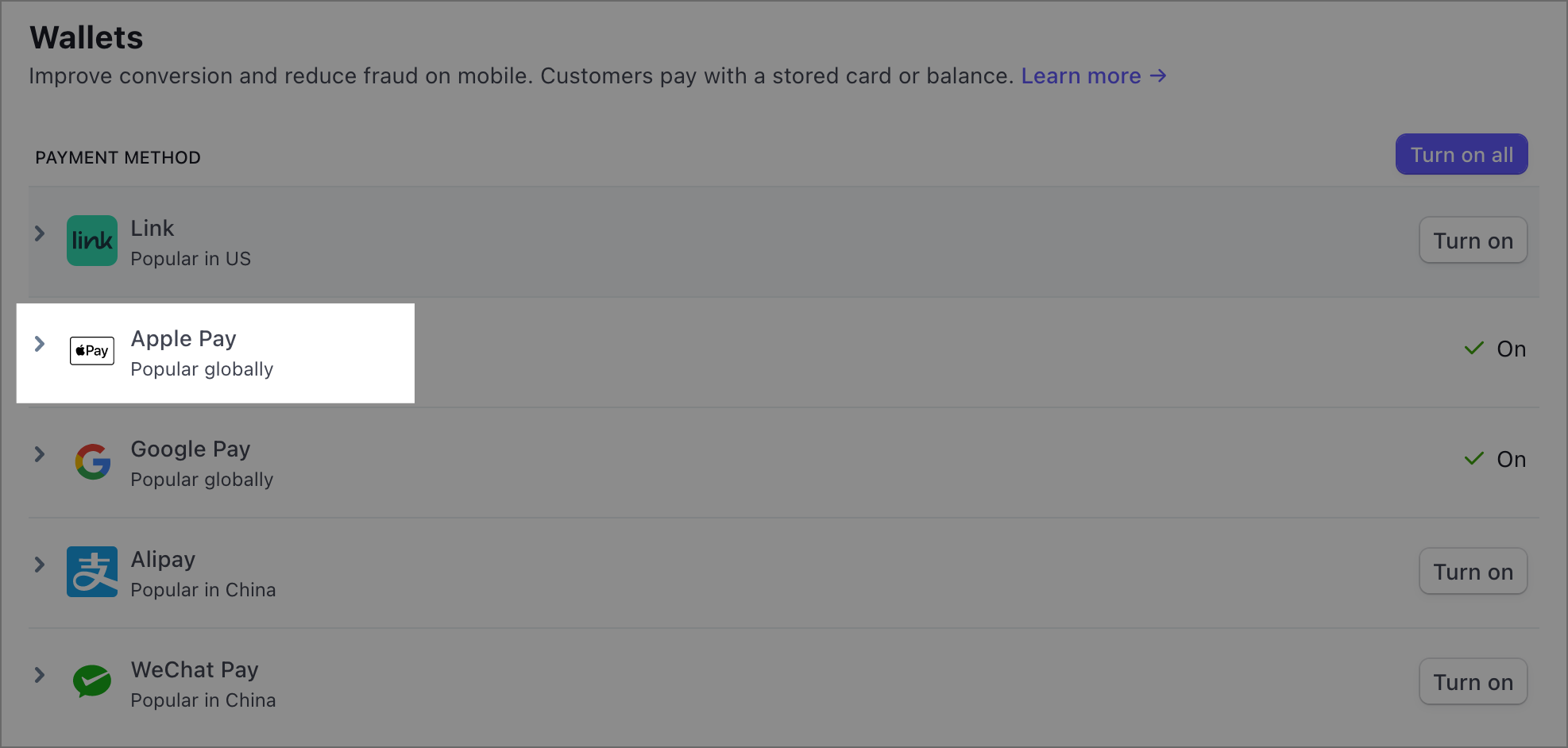1568x748 pixels.
Task: Click the Apple Pay logo icon
Action: 92,350
